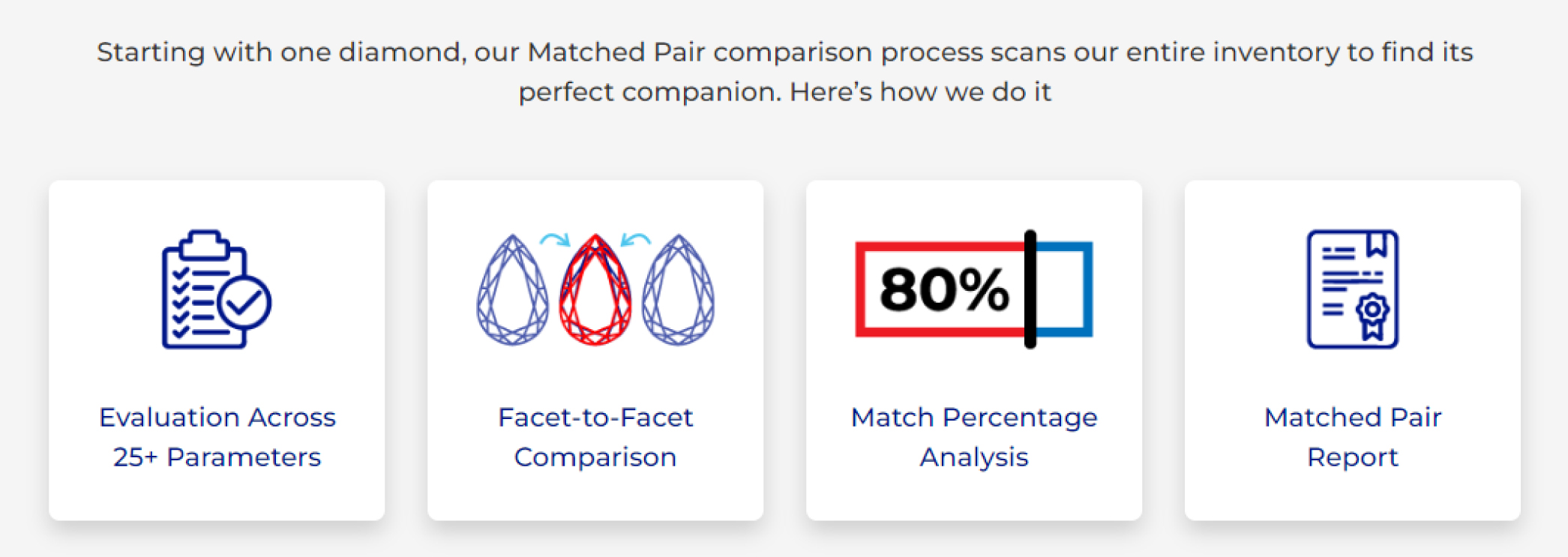Open the Facet-to-Facet Comparison label
Image resolution: width=1568 pixels, height=557 pixels.
click(x=595, y=437)
